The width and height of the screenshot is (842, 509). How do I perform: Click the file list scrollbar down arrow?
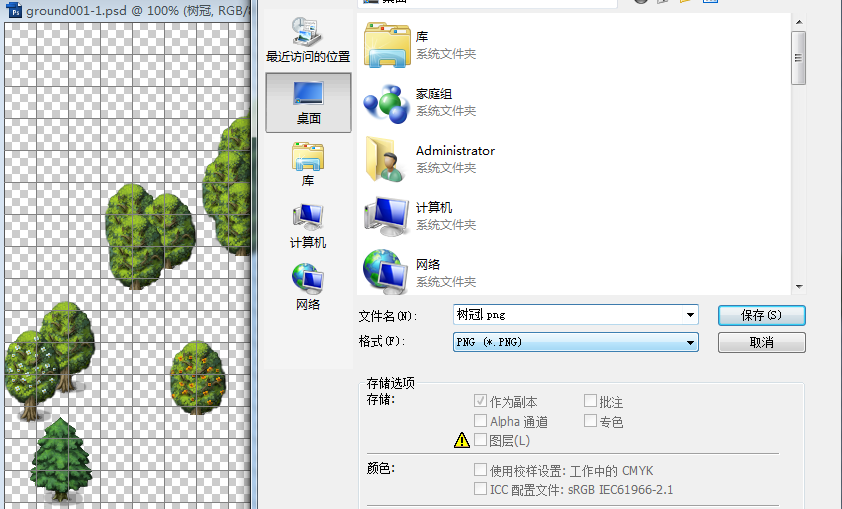tap(799, 287)
